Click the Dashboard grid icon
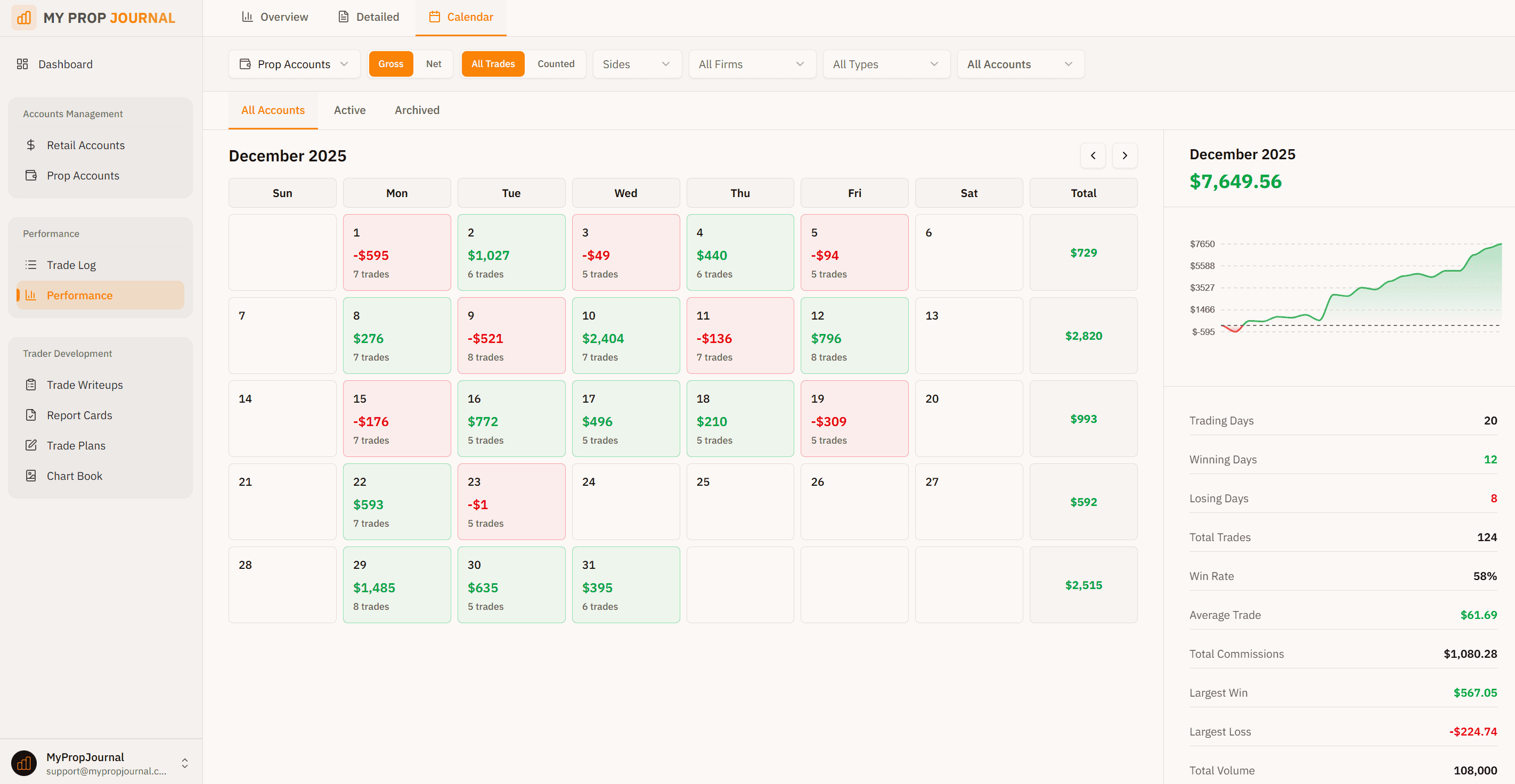The width and height of the screenshot is (1515, 784). coord(22,64)
